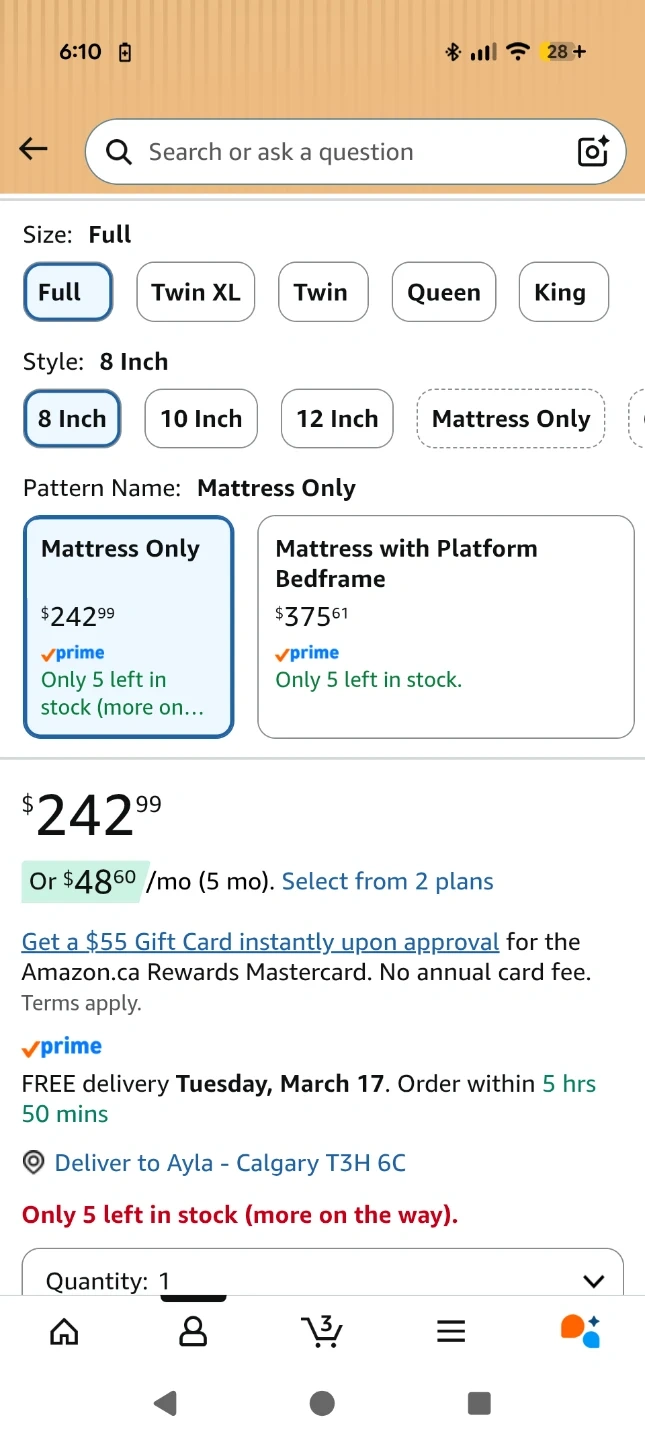Viewport: 645px width, 1440px height.
Task: Expand the Quantity dropdown
Action: point(322,1278)
